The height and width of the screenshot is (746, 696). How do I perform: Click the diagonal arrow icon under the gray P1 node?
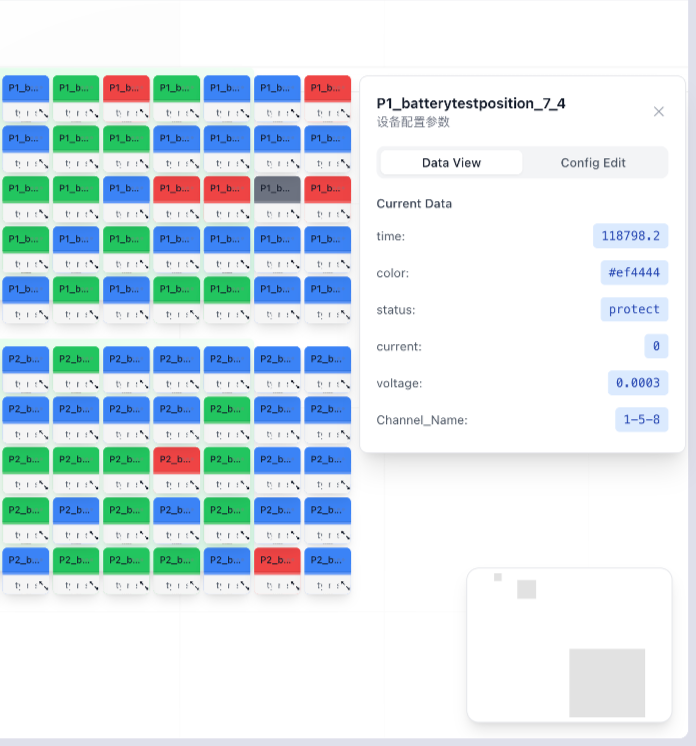294,214
